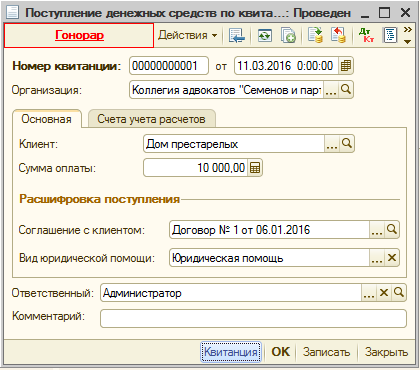Click the document structure report icon
The image size is (420, 370).
tap(390, 35)
